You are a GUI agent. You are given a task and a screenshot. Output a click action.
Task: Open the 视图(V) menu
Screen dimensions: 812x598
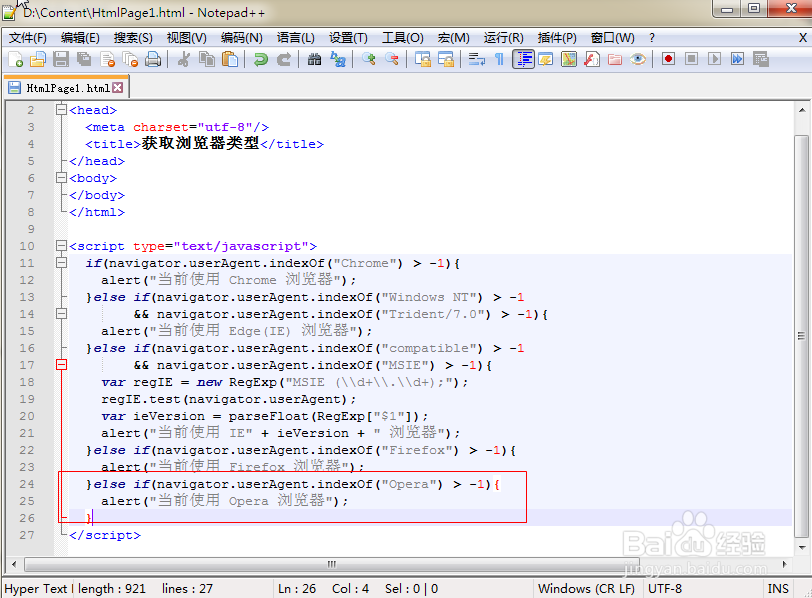[x=186, y=38]
